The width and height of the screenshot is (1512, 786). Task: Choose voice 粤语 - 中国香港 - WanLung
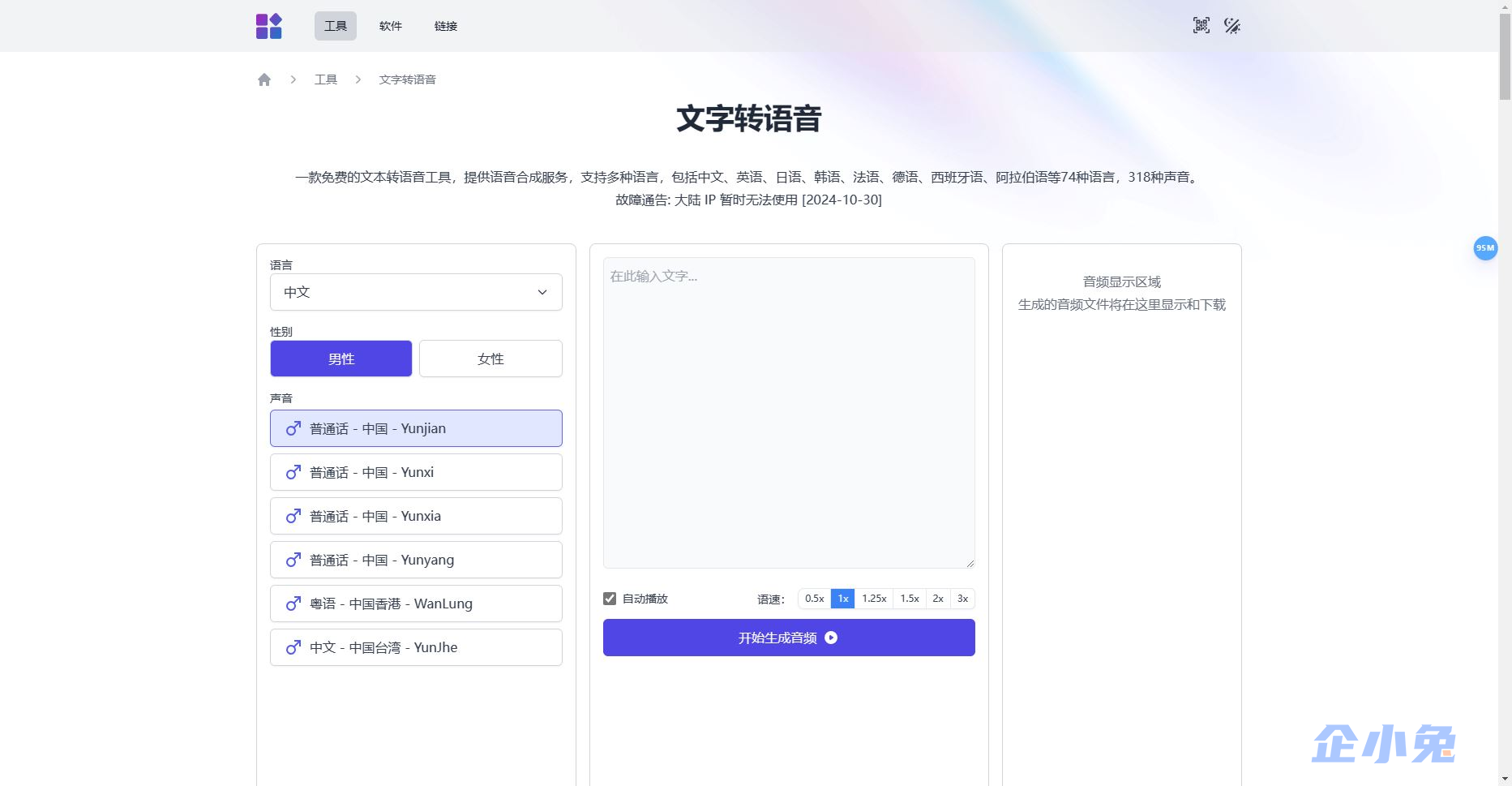coord(416,603)
